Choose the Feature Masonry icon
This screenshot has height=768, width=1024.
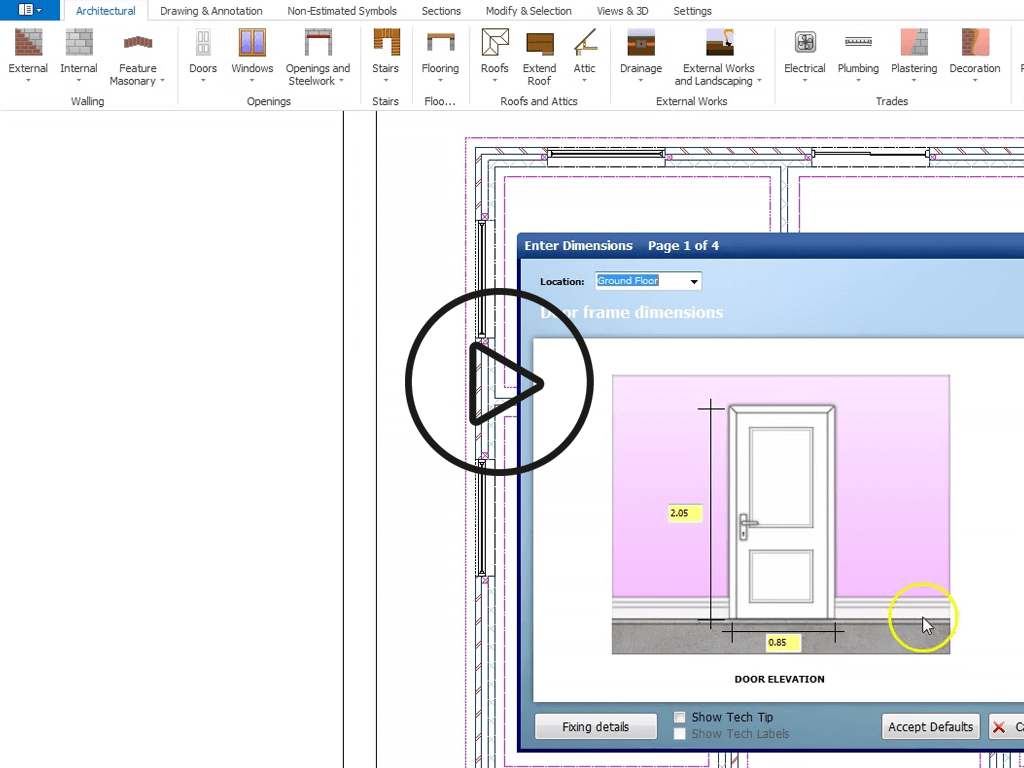[137, 43]
